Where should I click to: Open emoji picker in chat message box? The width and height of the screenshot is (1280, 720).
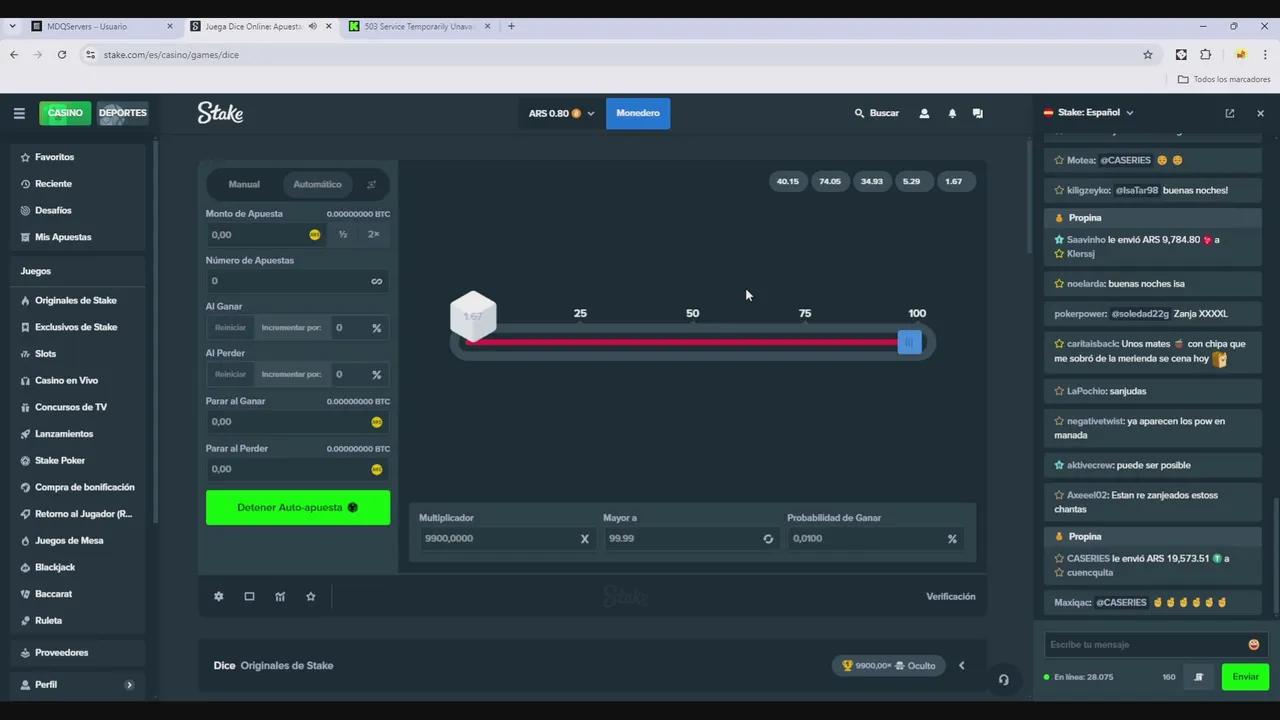(1254, 644)
